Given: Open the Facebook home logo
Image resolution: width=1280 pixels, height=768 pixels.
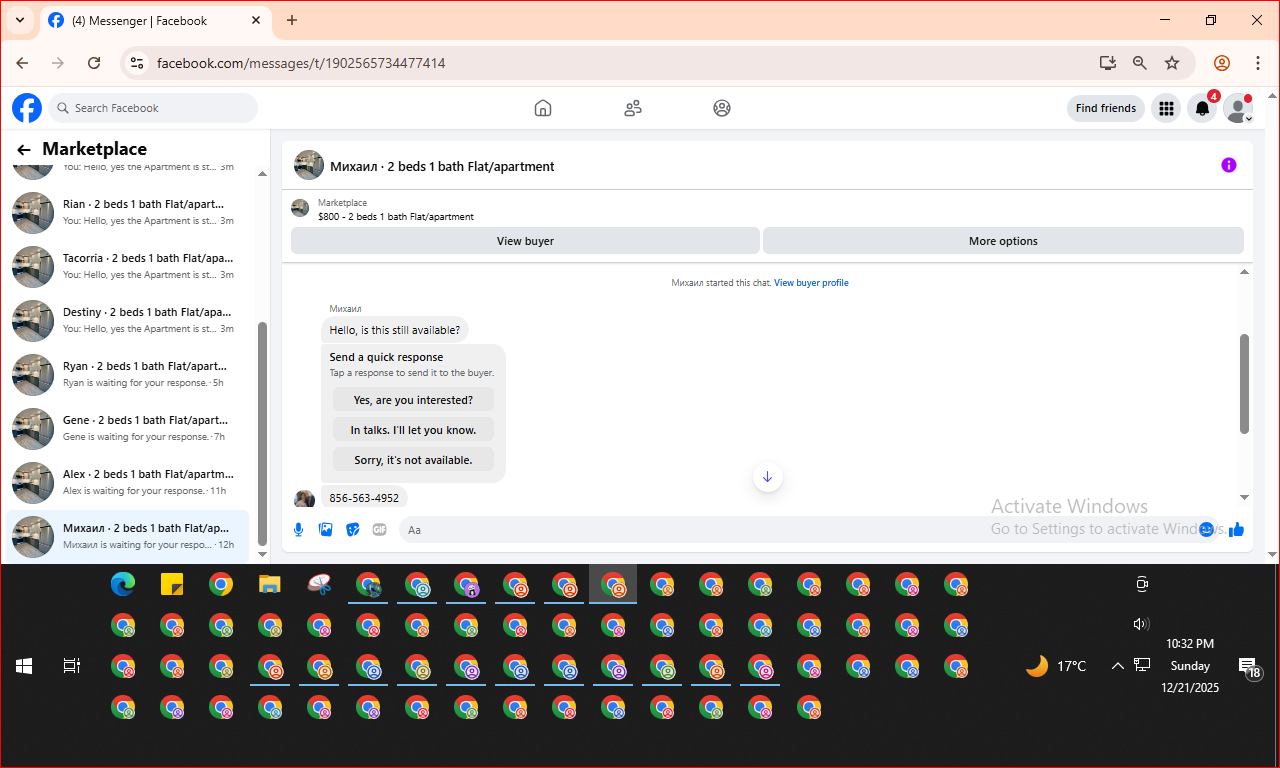Looking at the screenshot, I should (x=27, y=108).
